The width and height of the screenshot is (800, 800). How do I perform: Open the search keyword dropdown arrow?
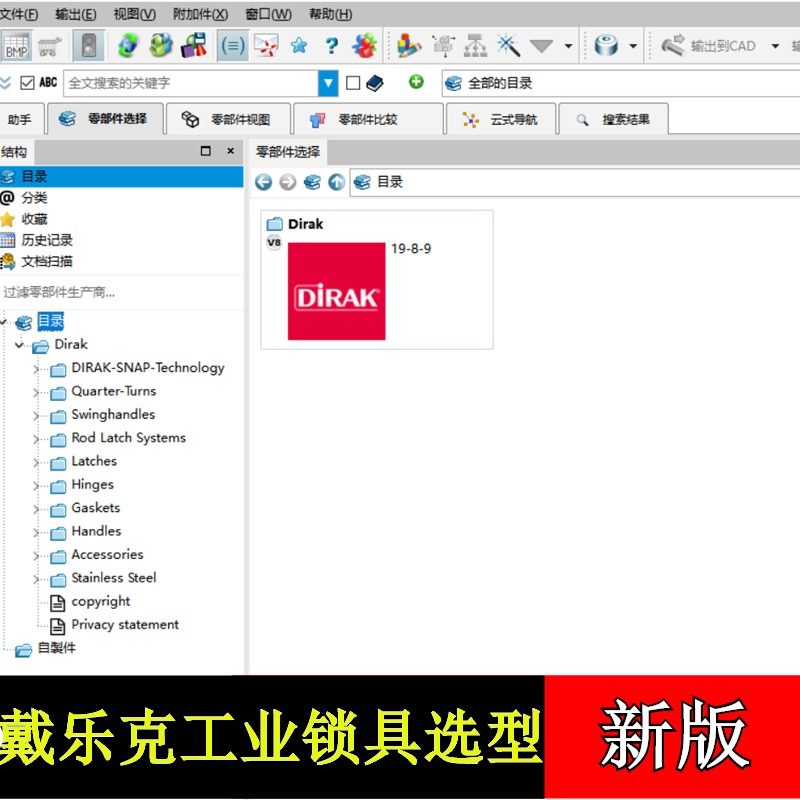click(329, 83)
